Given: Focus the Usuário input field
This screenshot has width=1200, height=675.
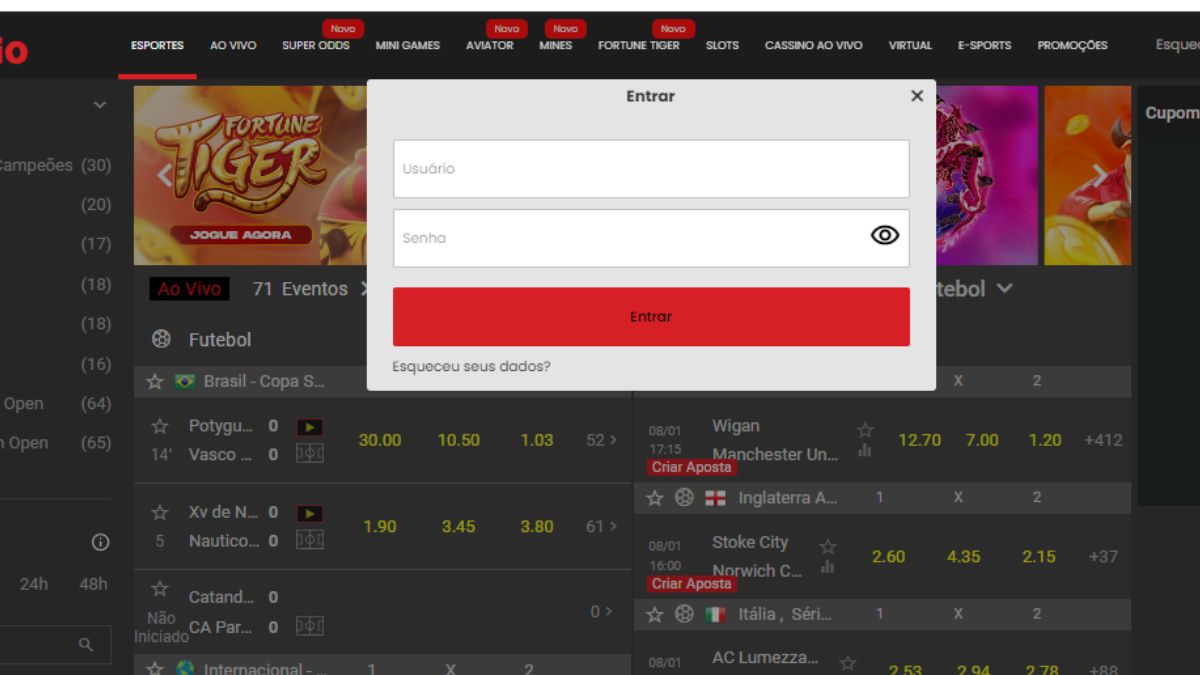Looking at the screenshot, I should [651, 169].
